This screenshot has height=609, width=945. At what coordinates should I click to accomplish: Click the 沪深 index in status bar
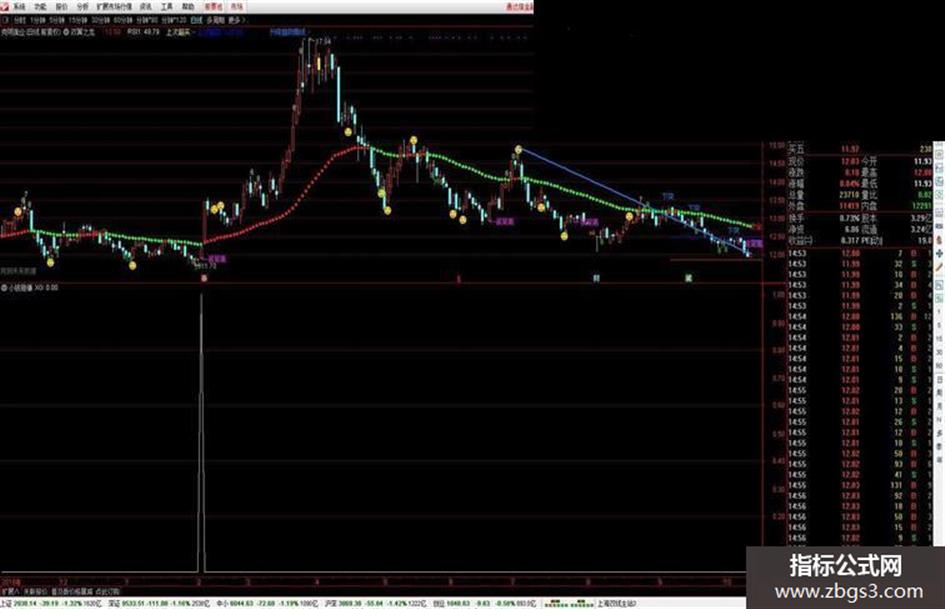(374, 603)
